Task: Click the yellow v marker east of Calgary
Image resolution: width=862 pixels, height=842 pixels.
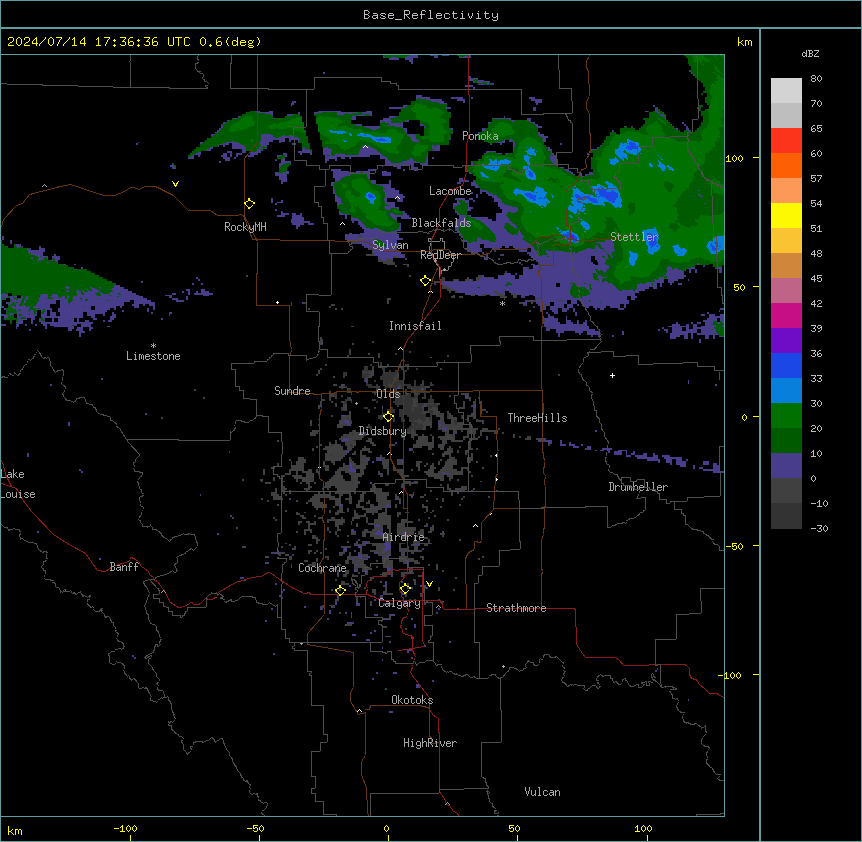Action: 429,584
